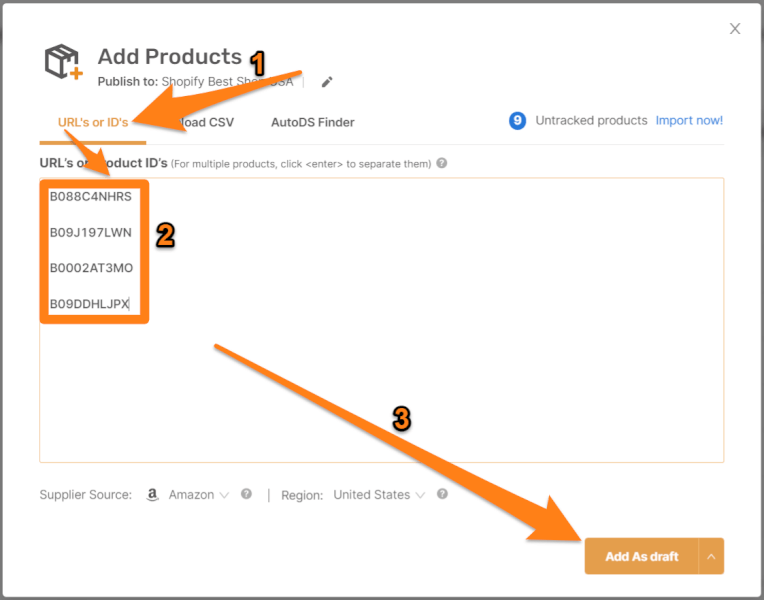Click help icon next to URL's or Product ID's
764x600 pixels.
[x=441, y=163]
